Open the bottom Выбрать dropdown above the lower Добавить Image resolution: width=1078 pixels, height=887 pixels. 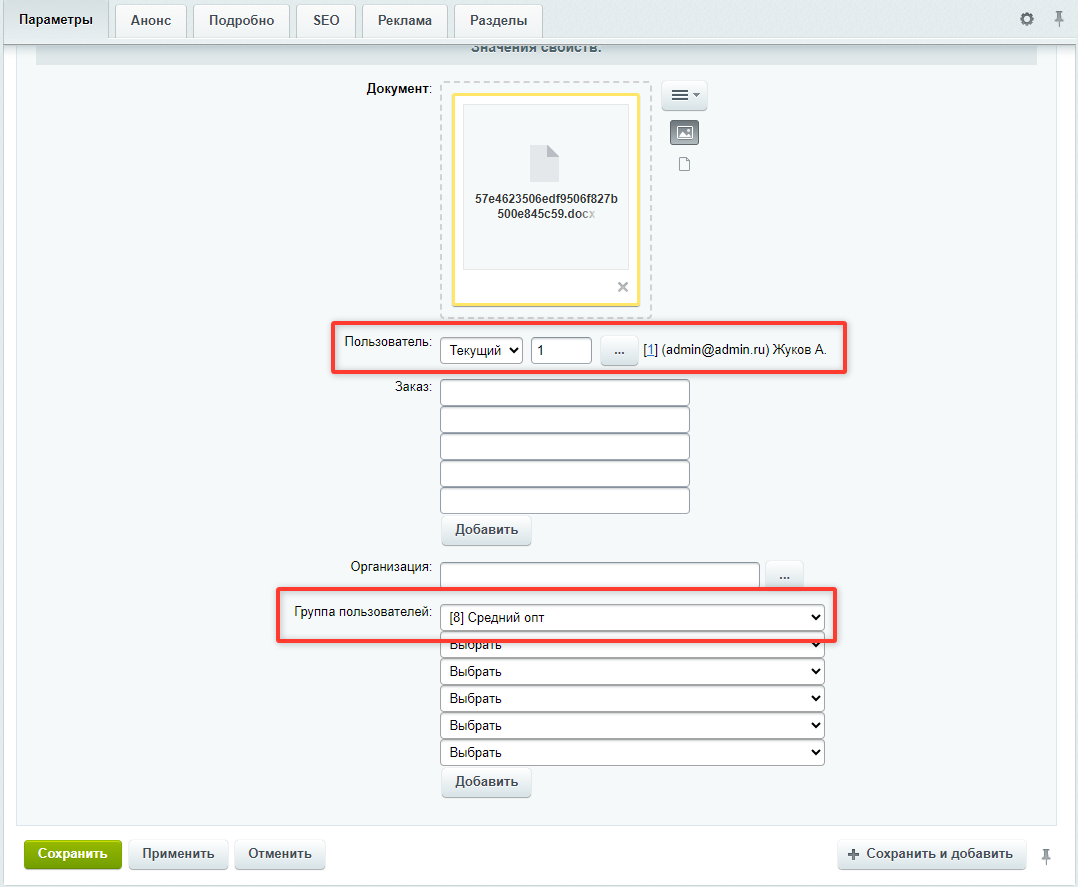point(632,752)
